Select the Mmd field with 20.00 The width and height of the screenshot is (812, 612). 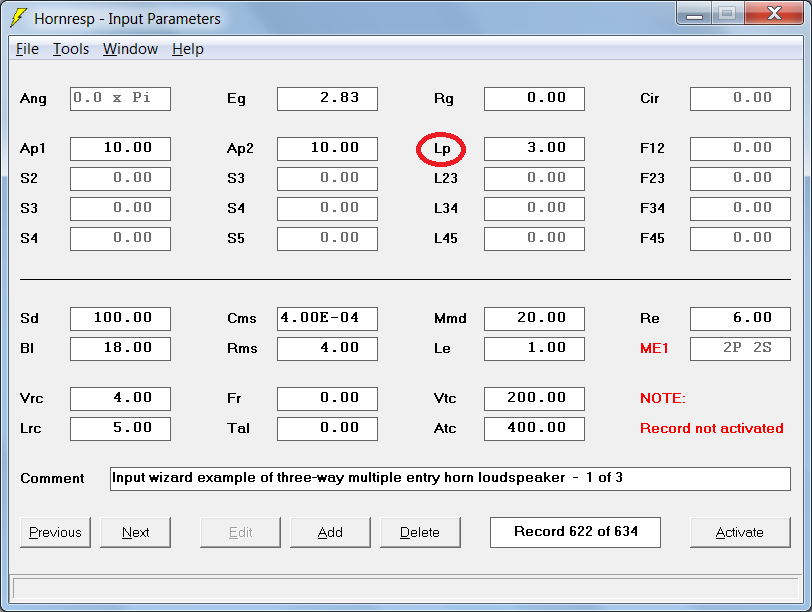[534, 318]
